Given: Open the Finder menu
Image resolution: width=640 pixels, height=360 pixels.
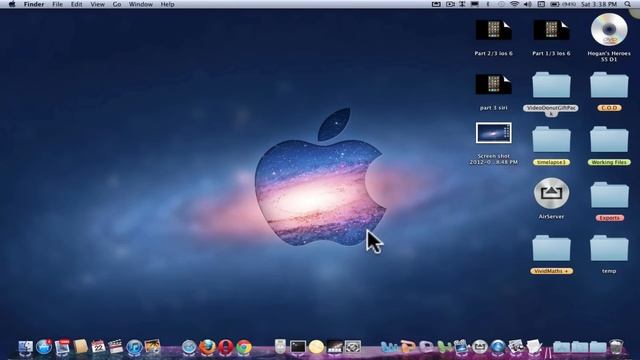Looking at the screenshot, I should tap(34, 4).
